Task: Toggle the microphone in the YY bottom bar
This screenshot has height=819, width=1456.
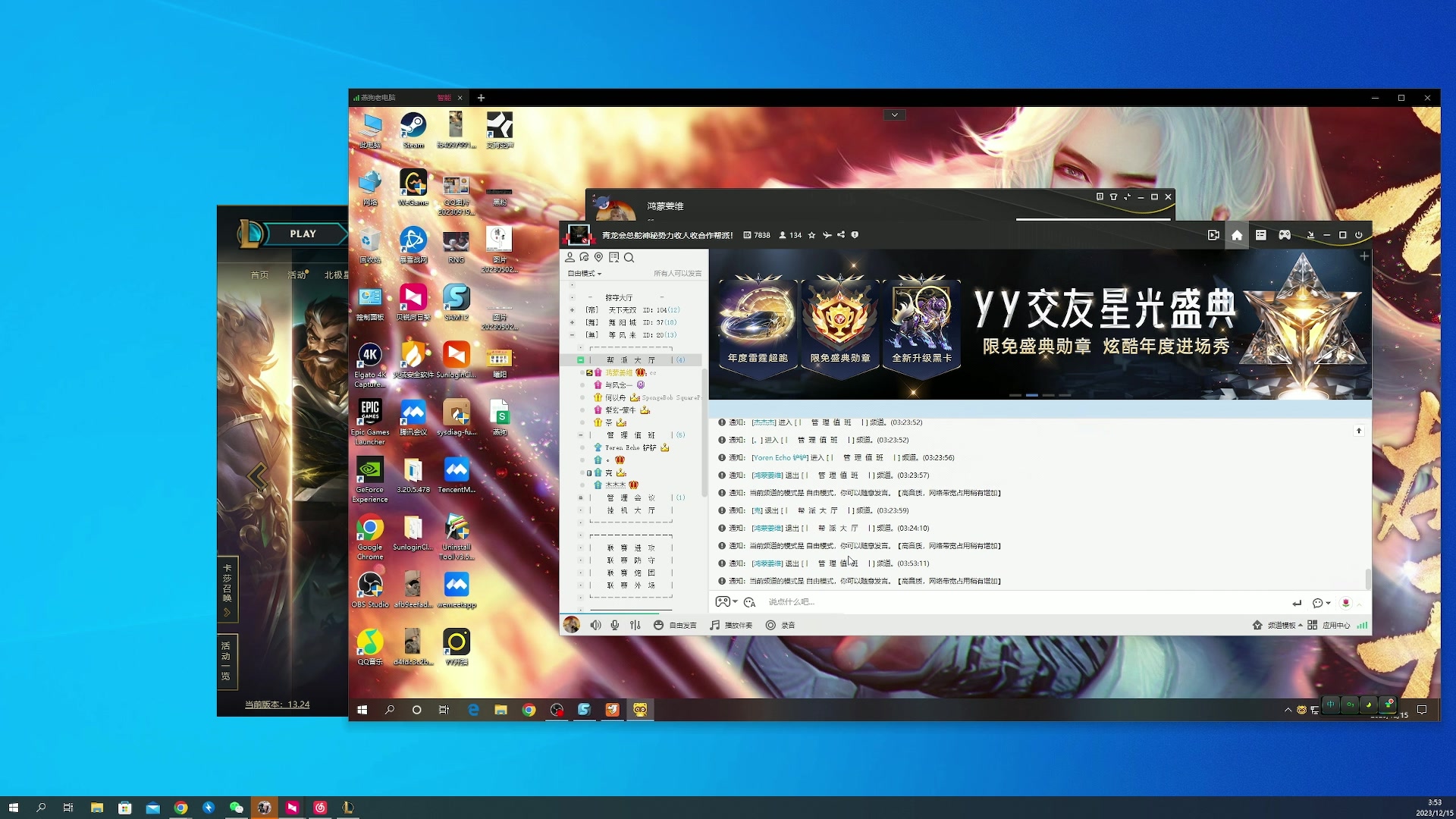Action: click(x=614, y=625)
